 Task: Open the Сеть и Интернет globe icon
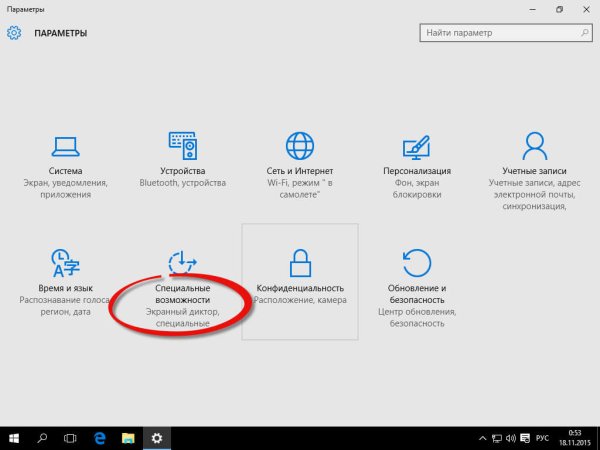[x=300, y=146]
